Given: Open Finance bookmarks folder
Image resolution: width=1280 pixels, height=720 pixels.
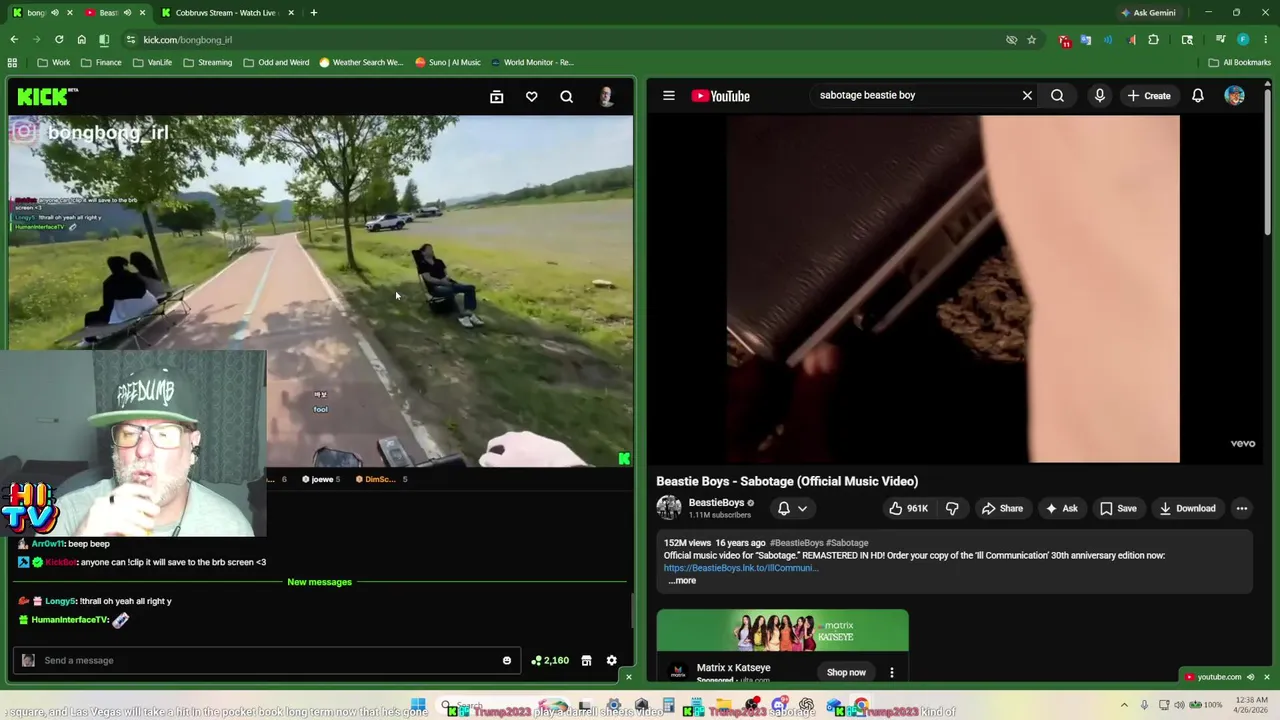Looking at the screenshot, I should tap(101, 62).
